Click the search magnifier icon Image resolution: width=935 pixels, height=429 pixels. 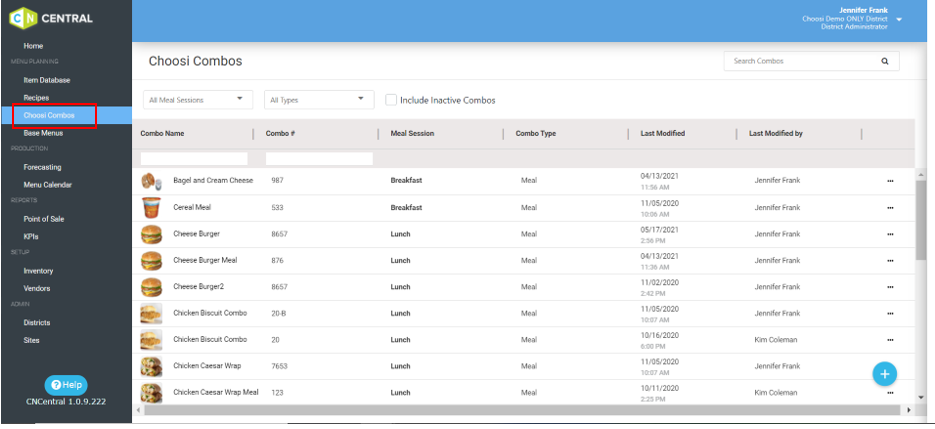[885, 61]
